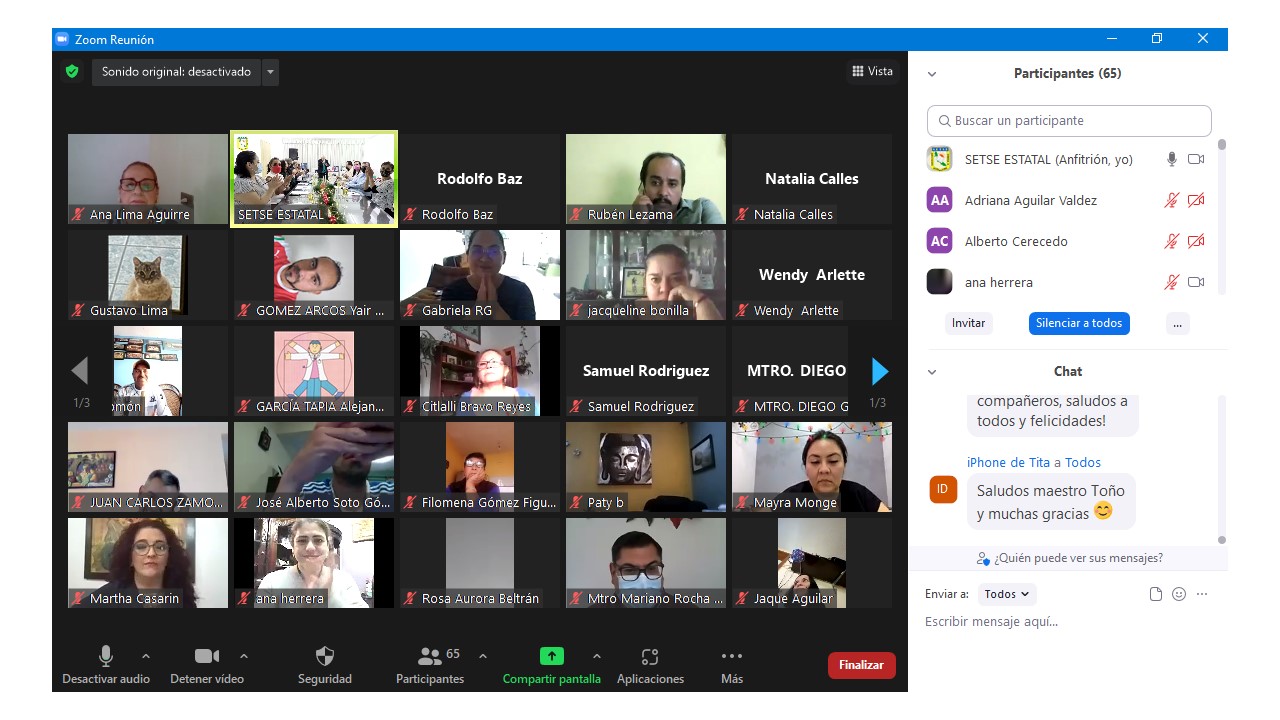Image resolution: width=1280 pixels, height=720 pixels.
Task: Select Wendy Arlette participant tile
Action: (x=812, y=275)
